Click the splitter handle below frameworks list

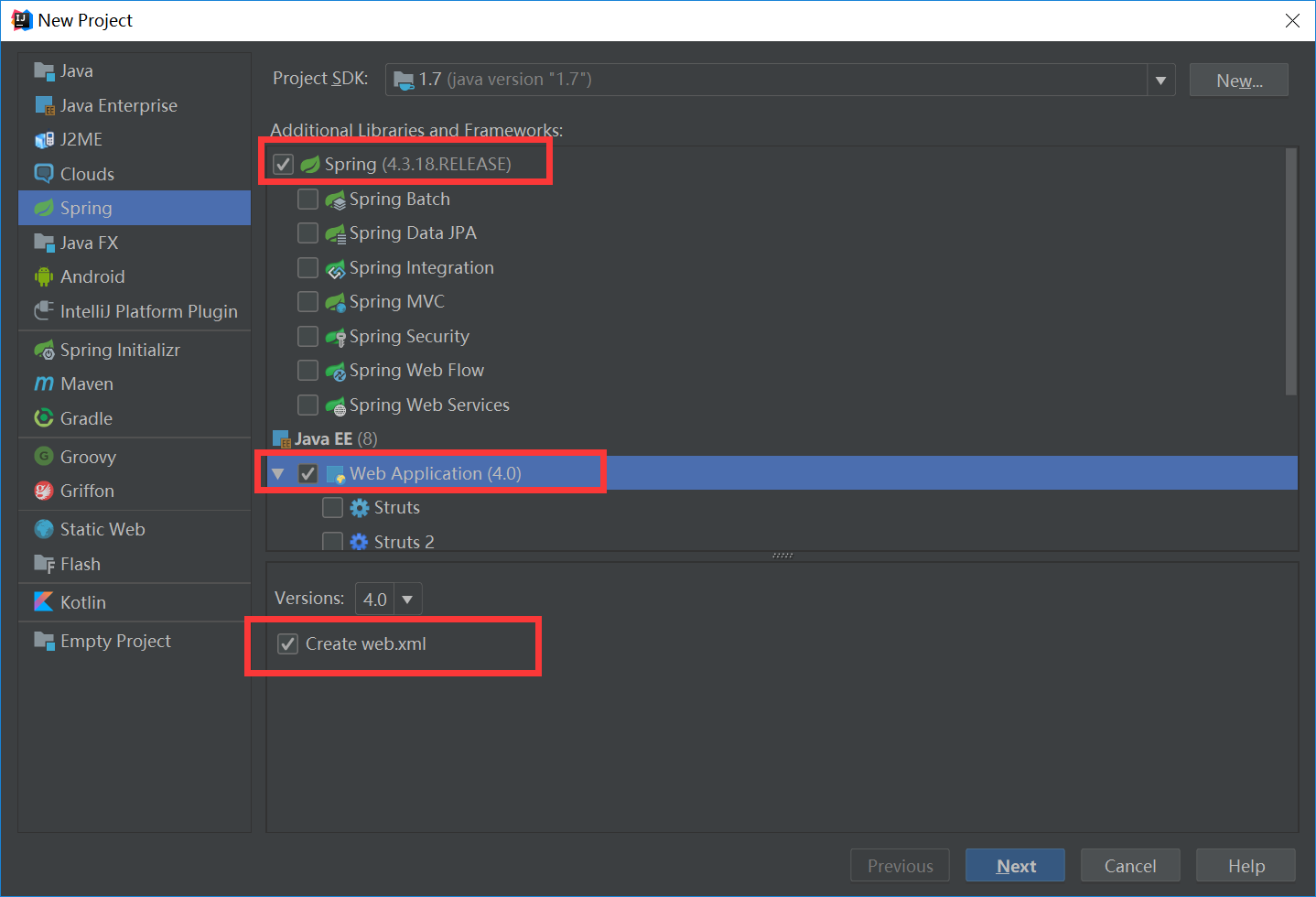coord(782,556)
